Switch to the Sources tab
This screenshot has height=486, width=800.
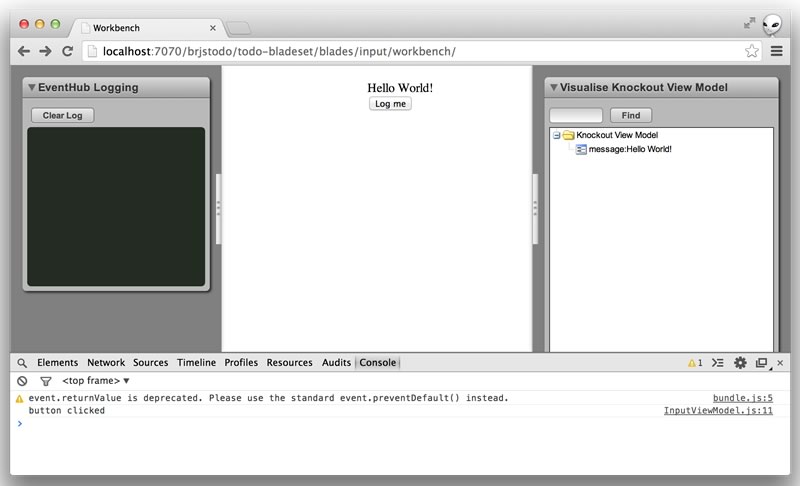click(151, 363)
